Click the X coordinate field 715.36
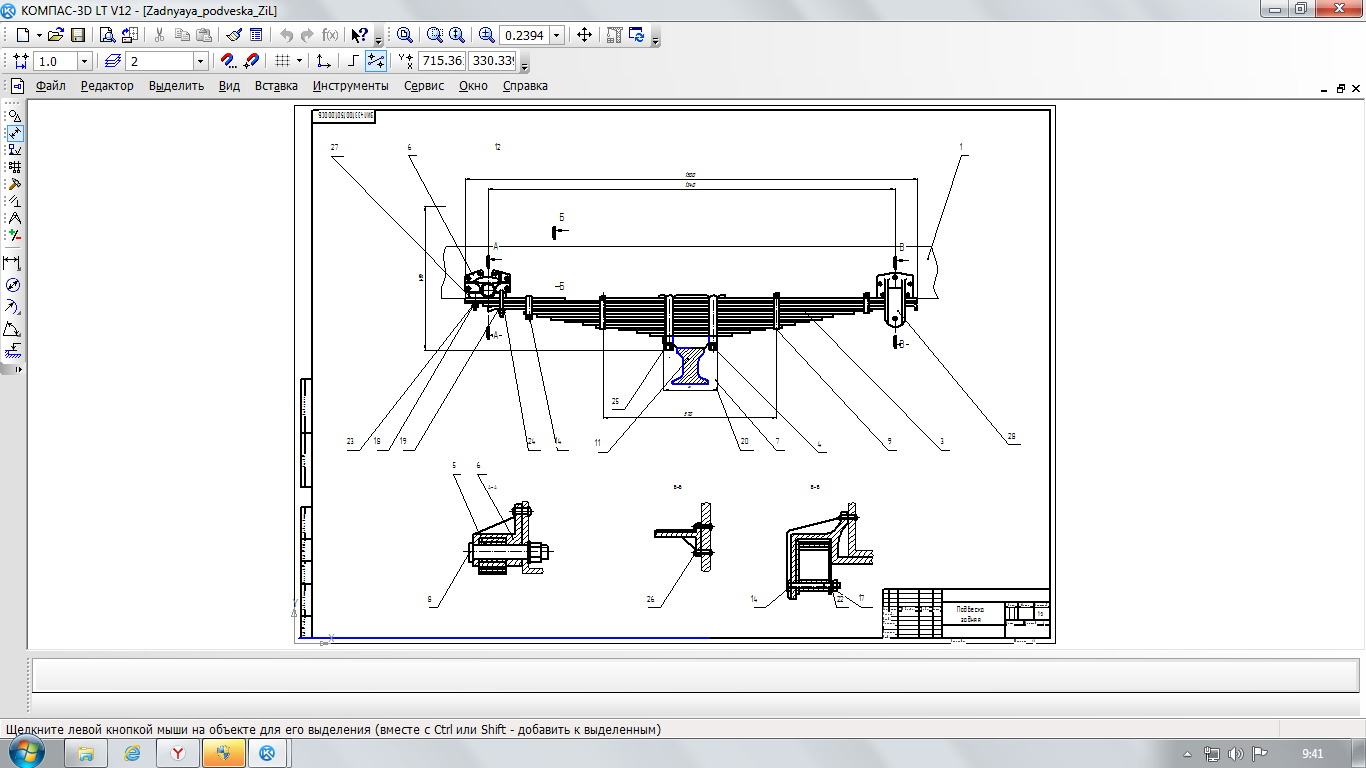1366x768 pixels. (x=441, y=61)
